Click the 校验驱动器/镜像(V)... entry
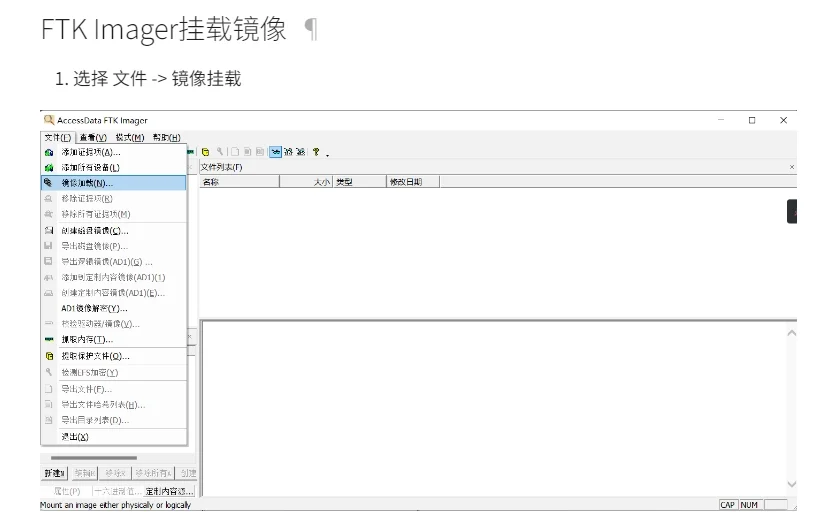 [114, 324]
